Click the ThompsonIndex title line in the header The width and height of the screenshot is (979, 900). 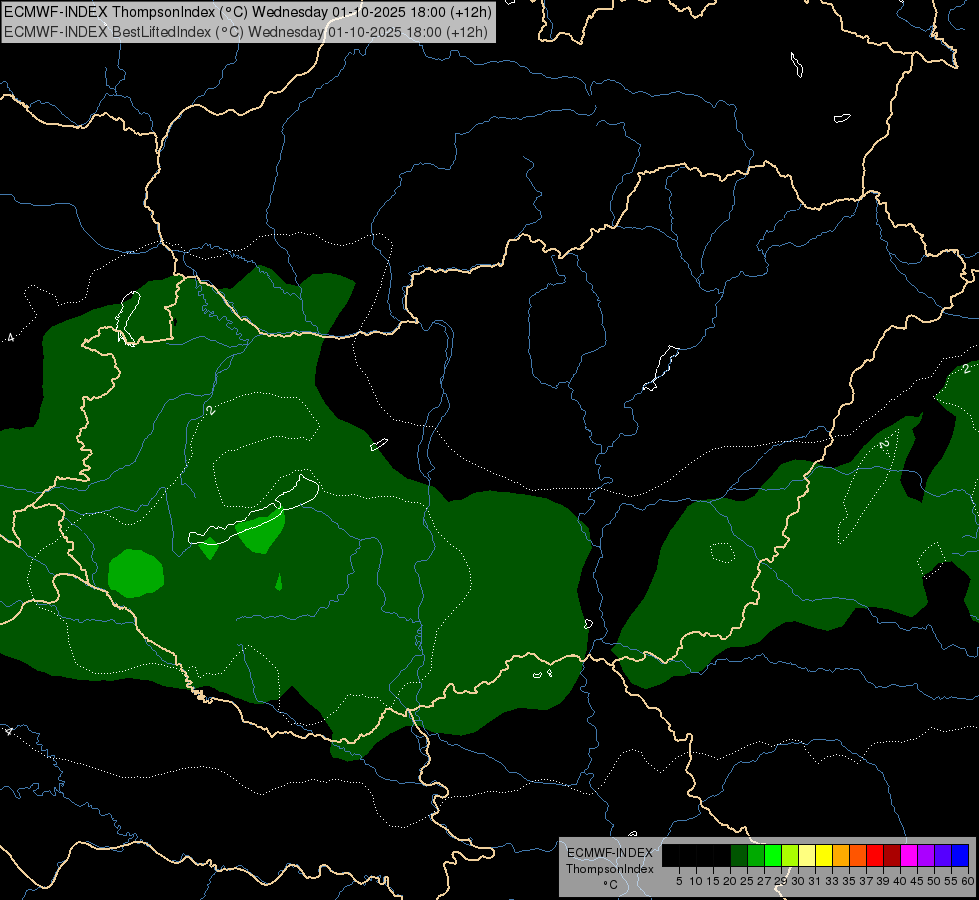[247, 12]
